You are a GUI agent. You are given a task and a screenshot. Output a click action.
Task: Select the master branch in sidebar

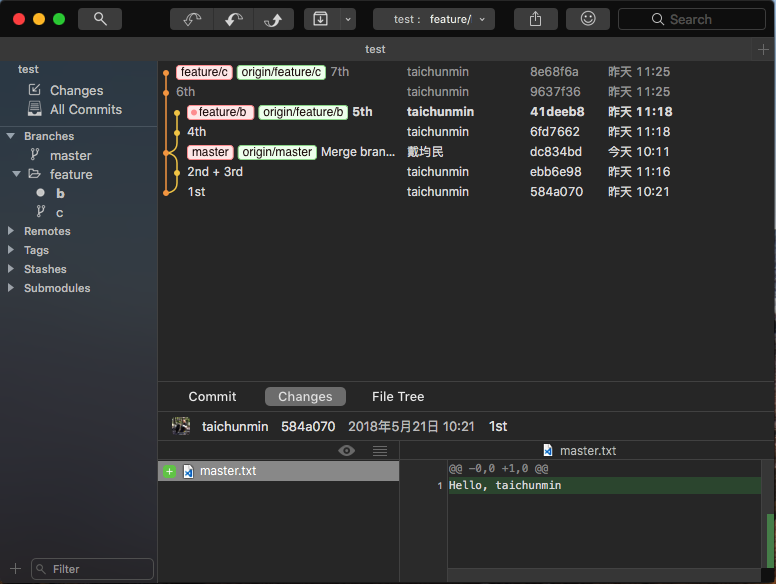click(x=70, y=155)
